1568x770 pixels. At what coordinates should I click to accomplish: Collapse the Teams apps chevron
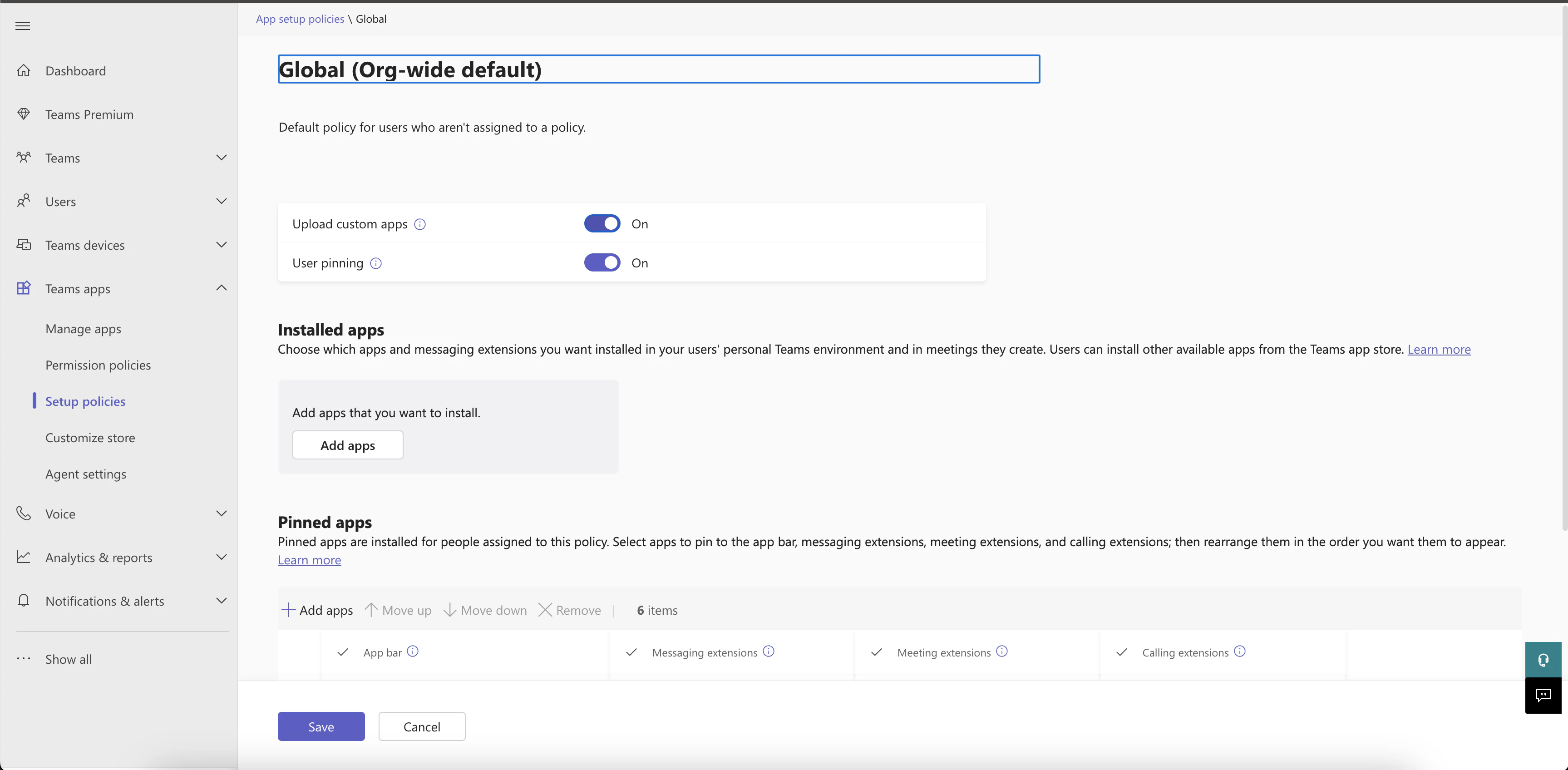coord(222,288)
